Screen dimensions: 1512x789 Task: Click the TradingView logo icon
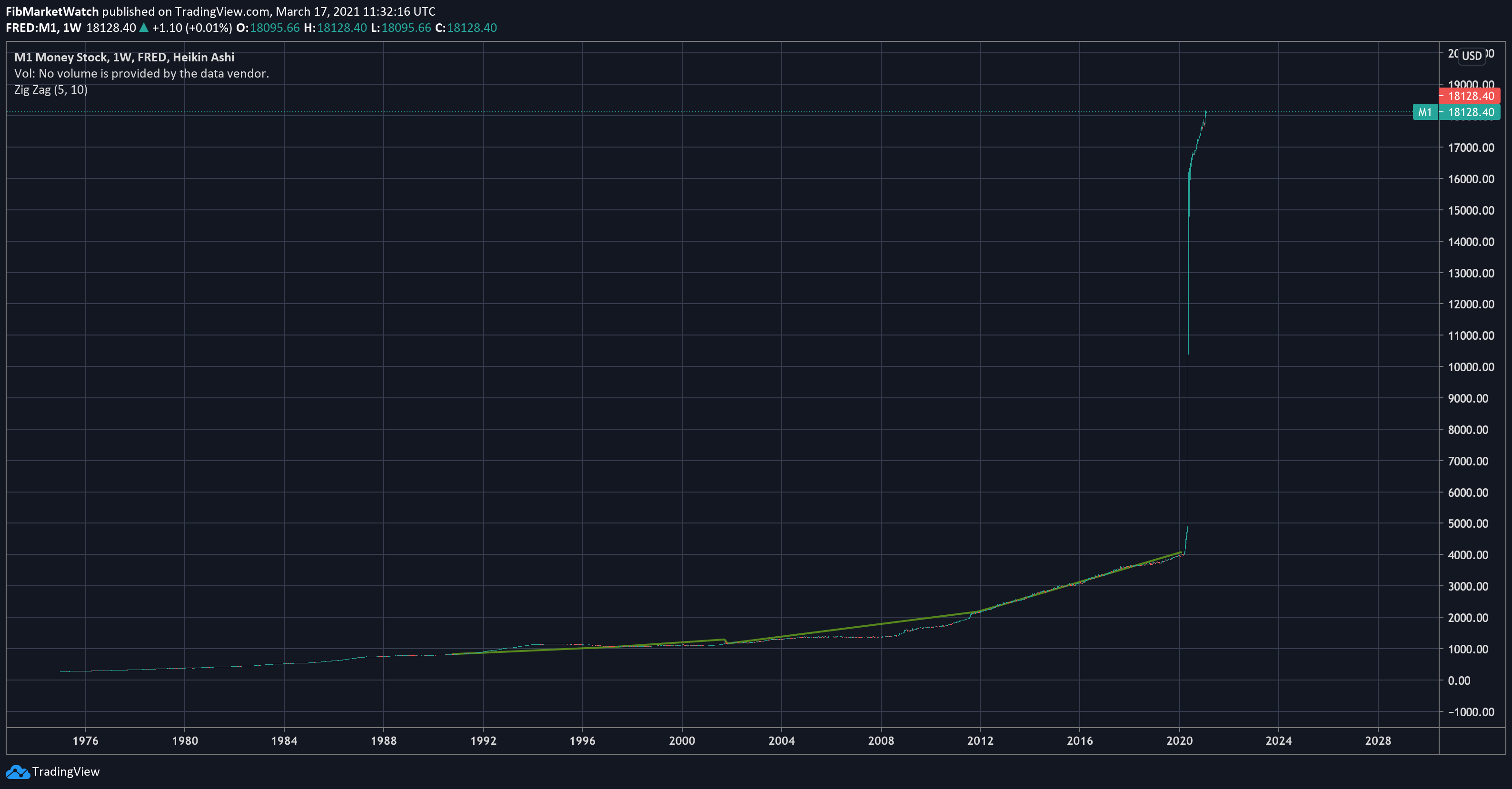pos(18,771)
